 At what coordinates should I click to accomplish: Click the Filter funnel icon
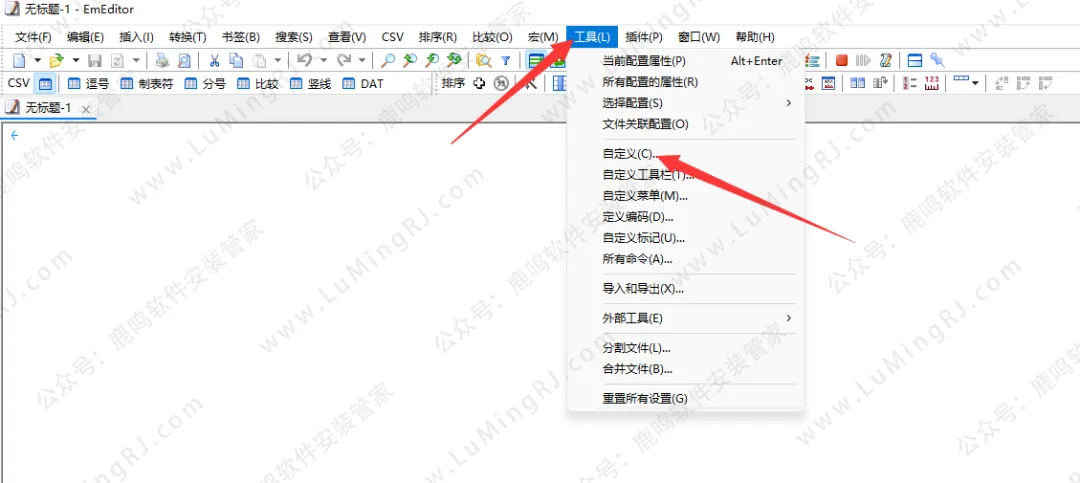tap(505, 61)
